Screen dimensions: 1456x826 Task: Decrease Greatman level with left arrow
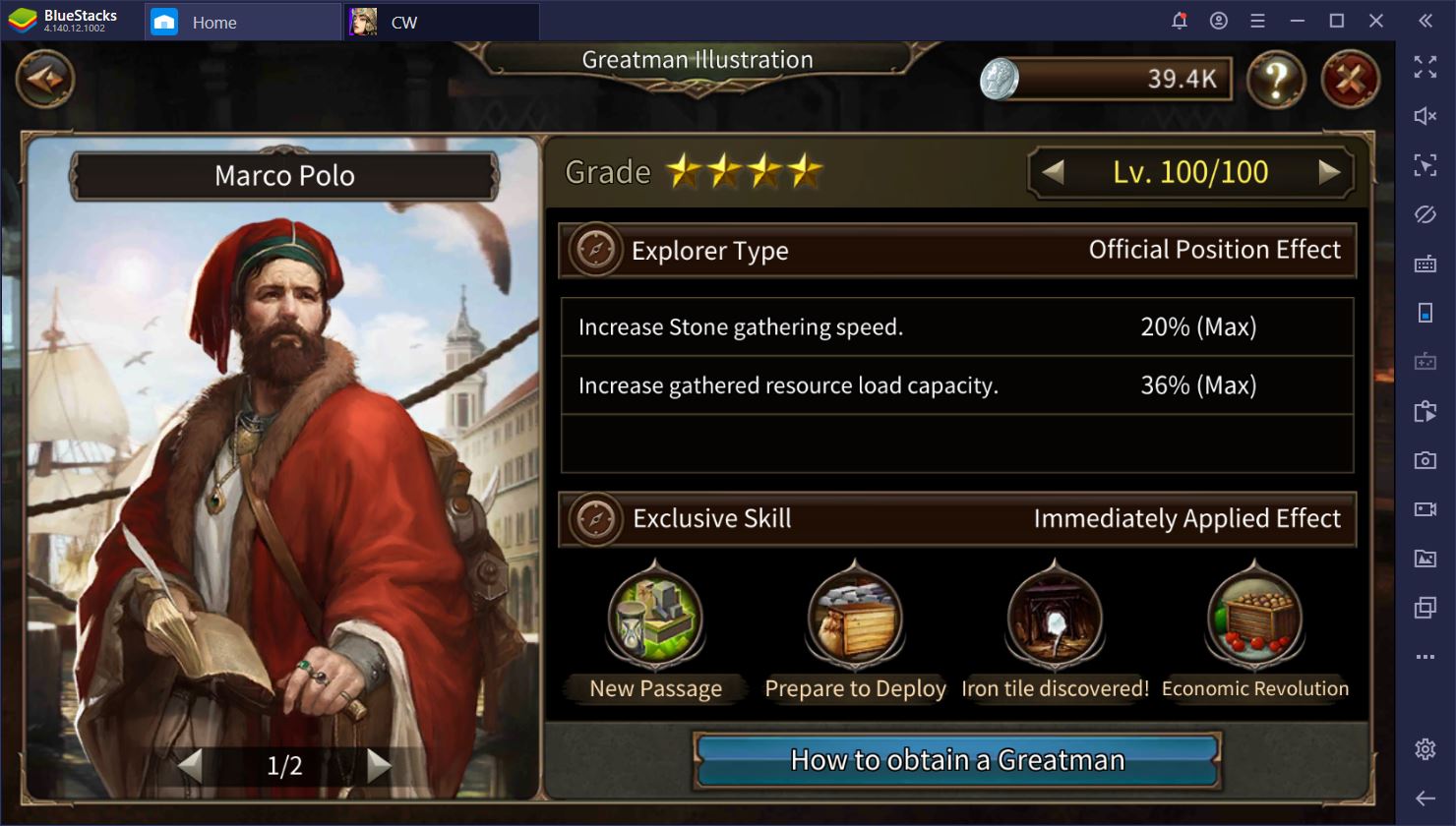(x=1053, y=173)
